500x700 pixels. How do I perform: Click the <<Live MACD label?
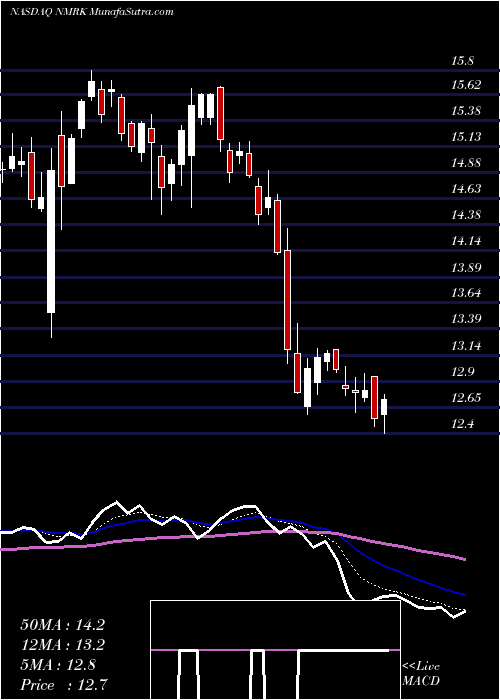coord(421,673)
